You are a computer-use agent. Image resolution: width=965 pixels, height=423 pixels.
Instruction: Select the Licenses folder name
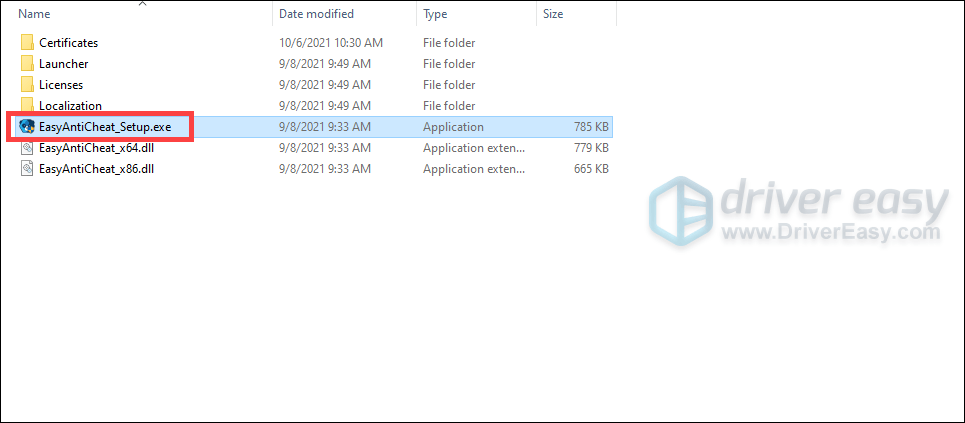[x=61, y=84]
